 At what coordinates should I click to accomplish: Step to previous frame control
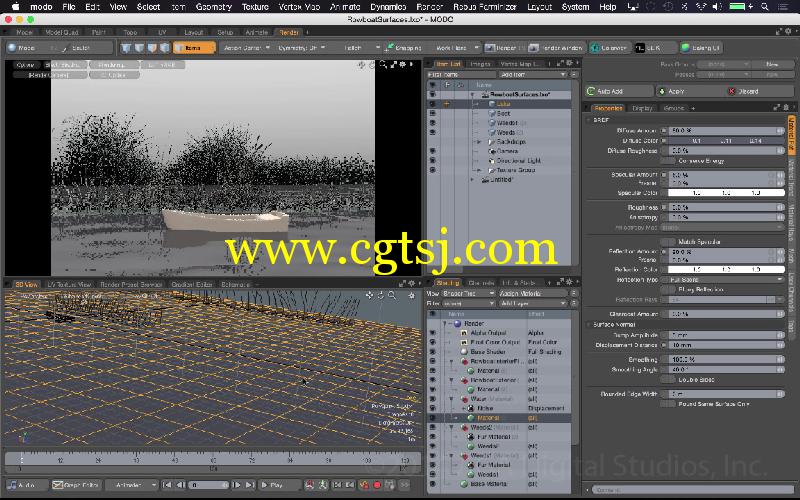(x=180, y=485)
